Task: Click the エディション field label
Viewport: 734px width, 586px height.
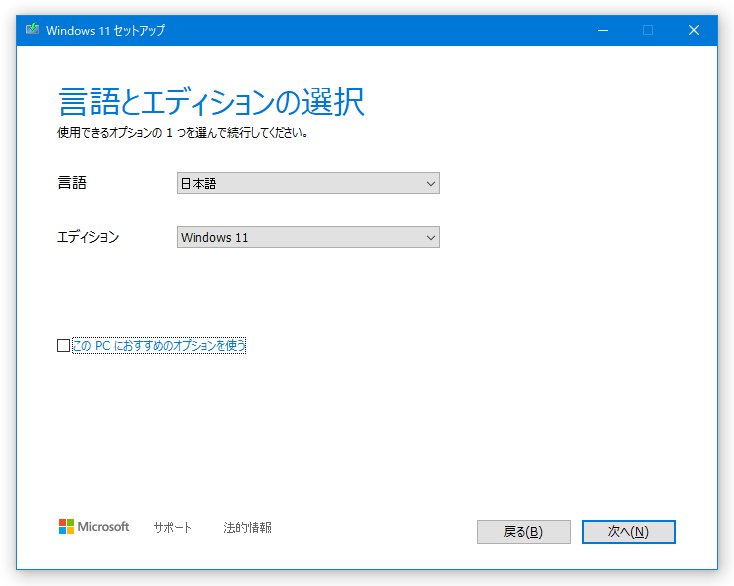Action: click(88, 237)
